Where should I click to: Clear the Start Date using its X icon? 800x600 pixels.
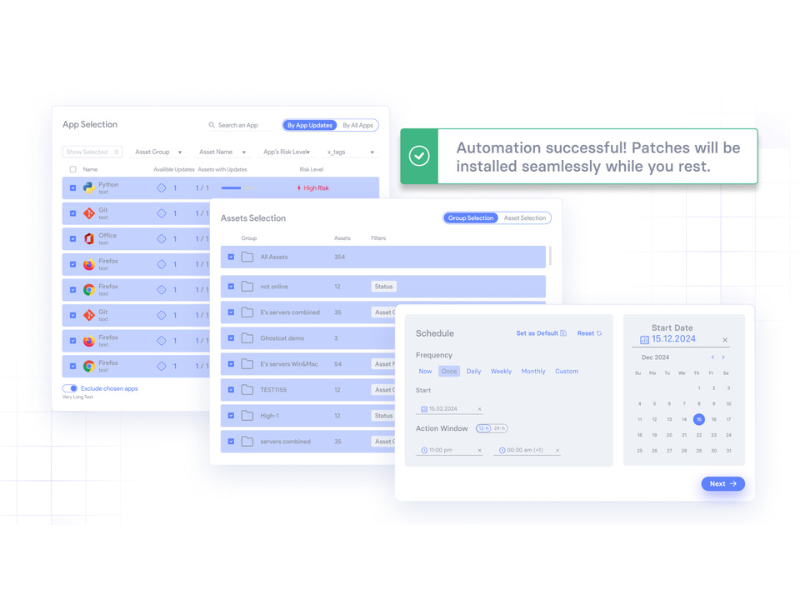(x=725, y=340)
